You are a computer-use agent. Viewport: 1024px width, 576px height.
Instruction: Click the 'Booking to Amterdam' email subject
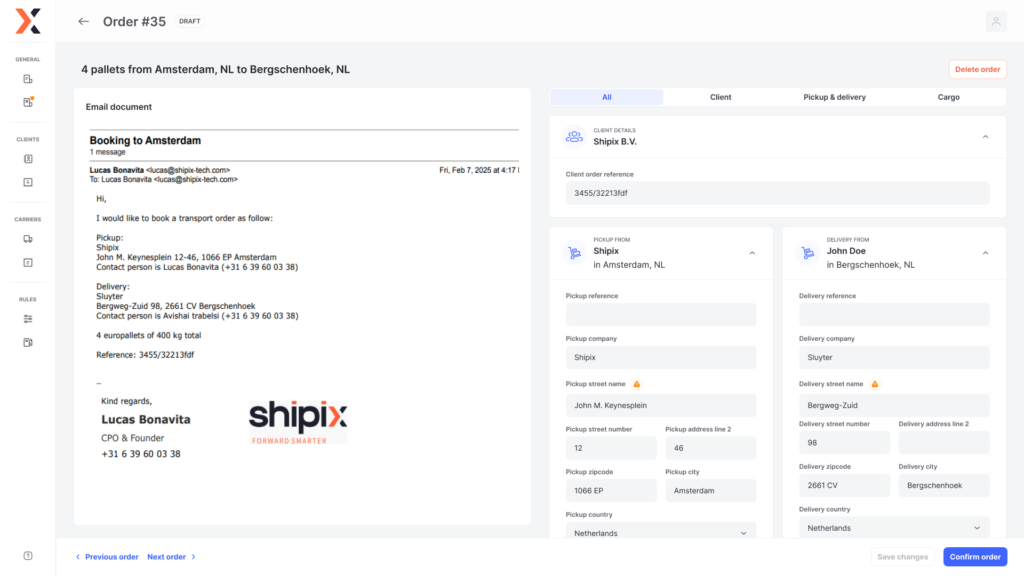[145, 140]
